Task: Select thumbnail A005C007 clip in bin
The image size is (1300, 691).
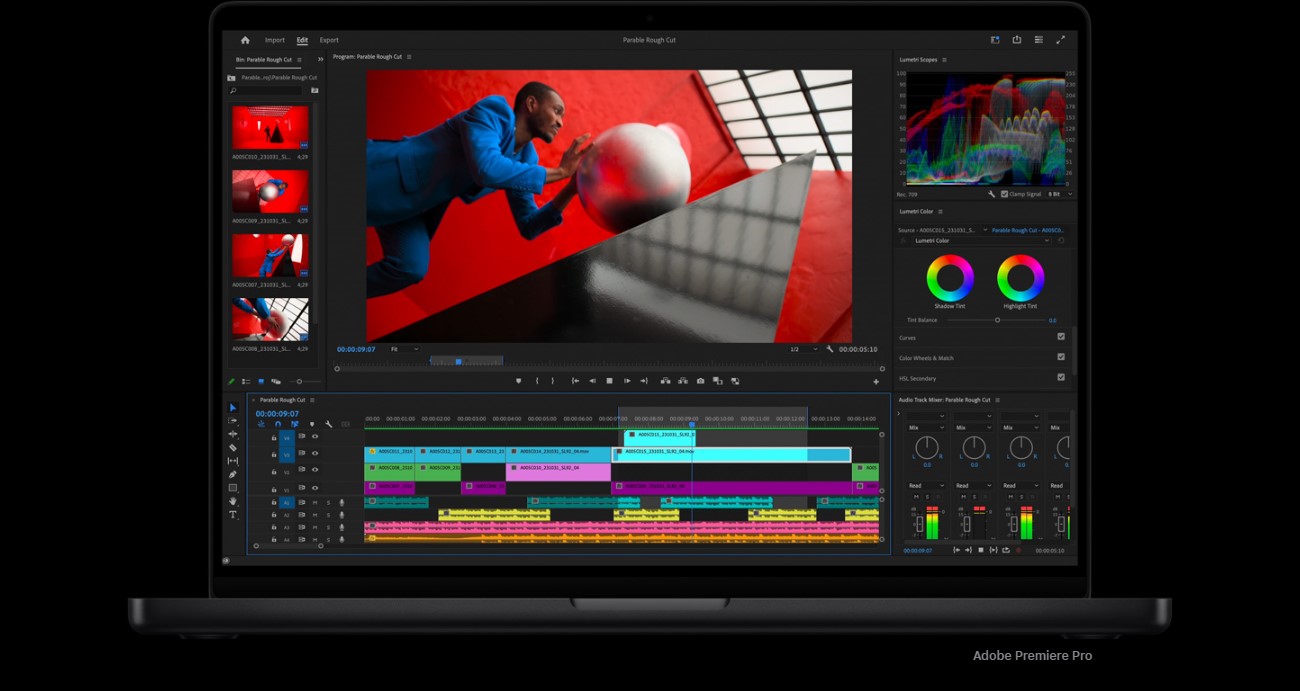Action: click(x=270, y=256)
